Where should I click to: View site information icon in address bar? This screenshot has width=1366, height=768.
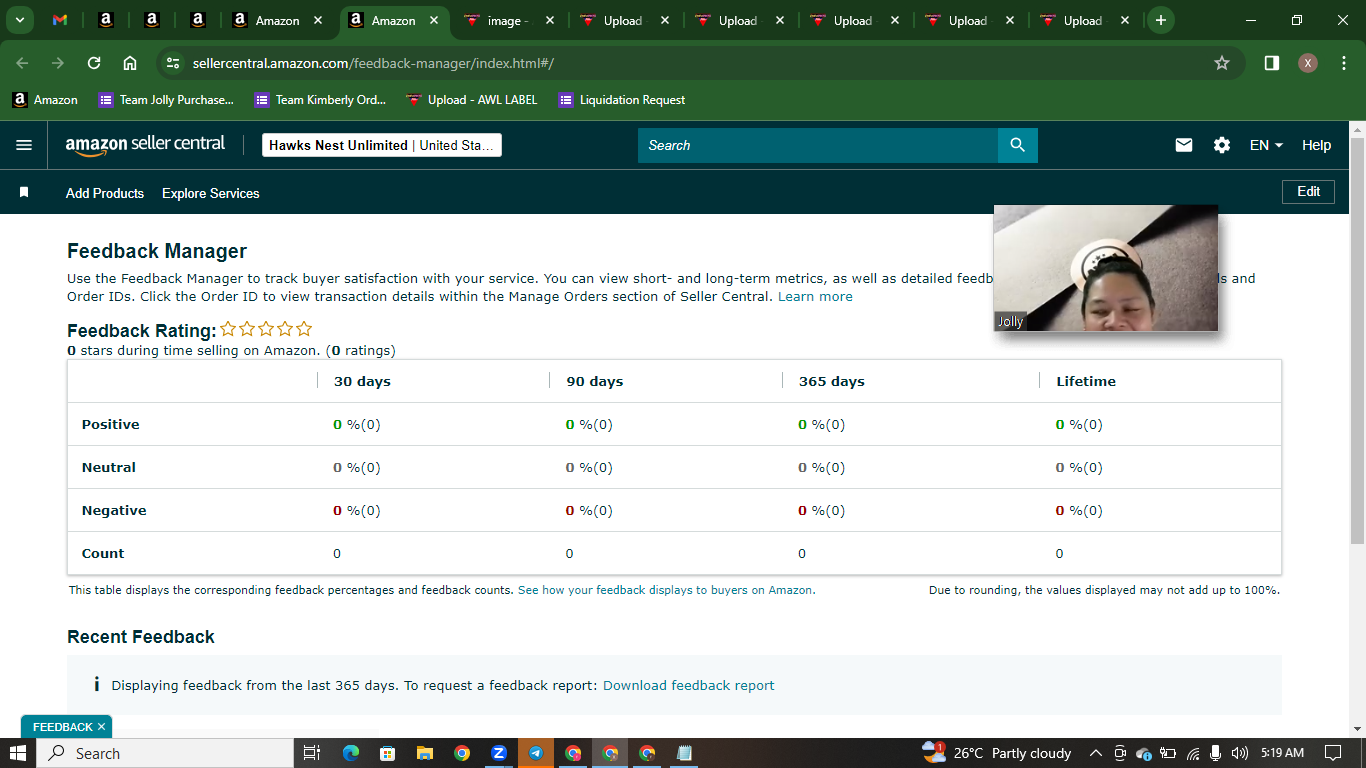(173, 63)
